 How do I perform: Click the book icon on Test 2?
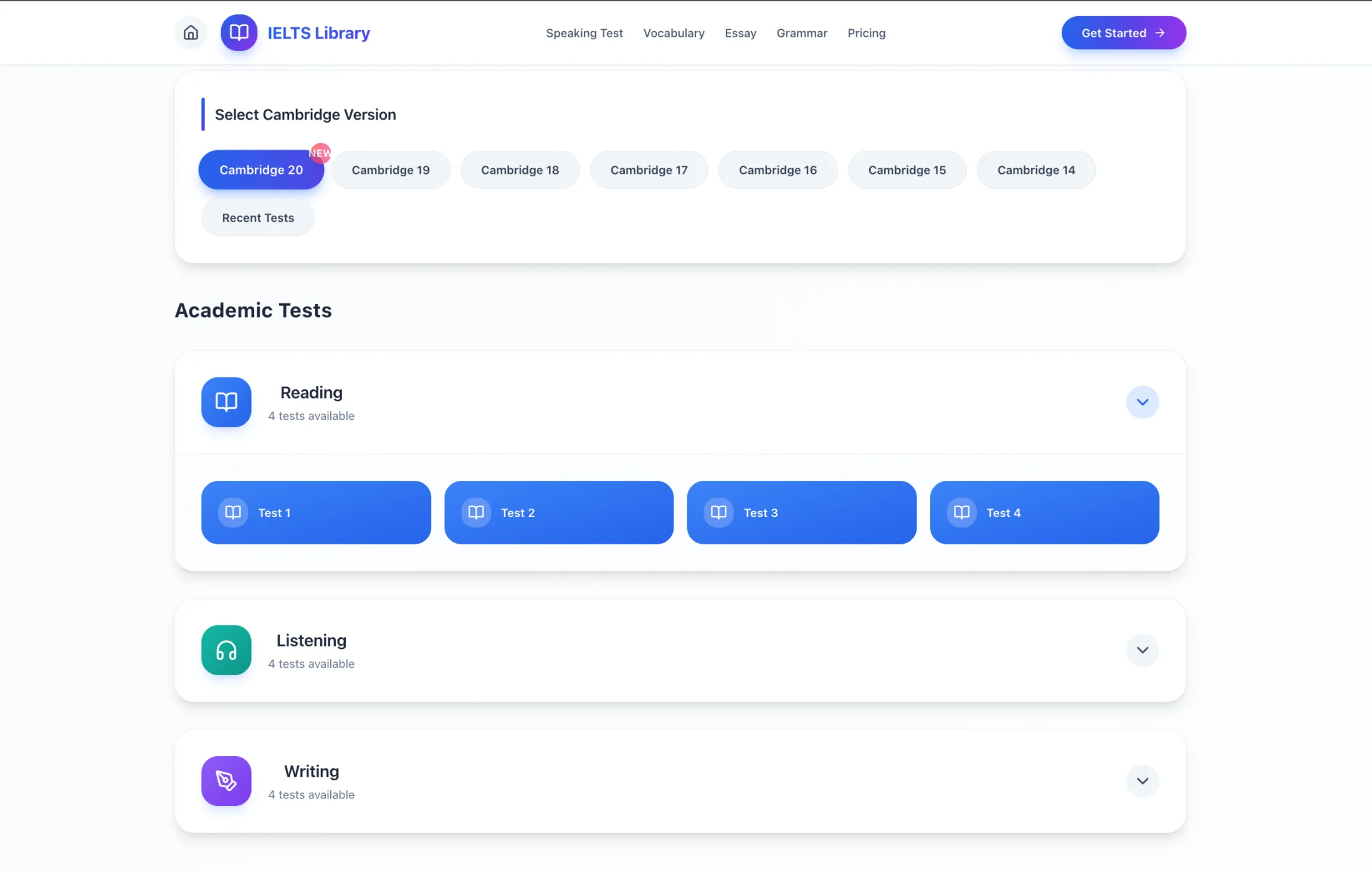(476, 512)
